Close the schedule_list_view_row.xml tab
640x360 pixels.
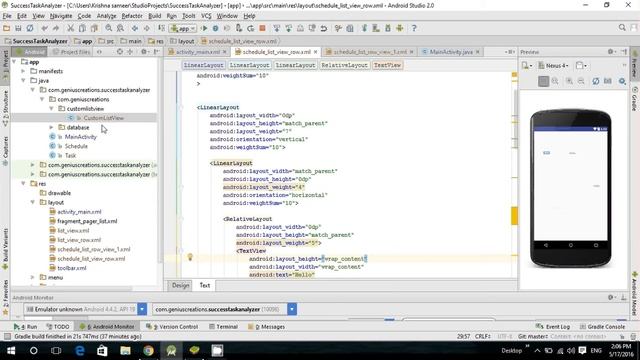316,52
